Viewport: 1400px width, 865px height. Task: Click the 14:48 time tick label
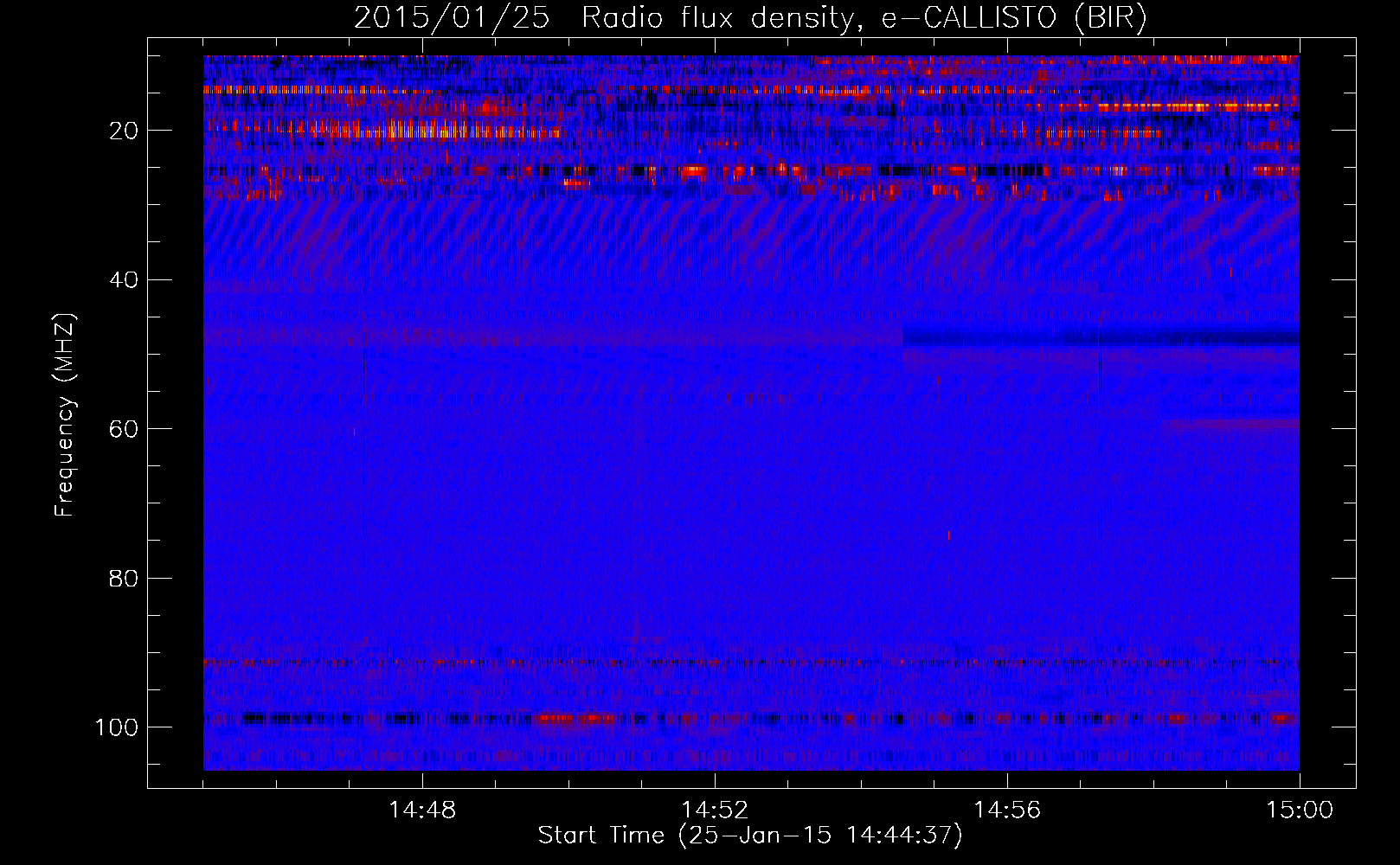pos(422,811)
